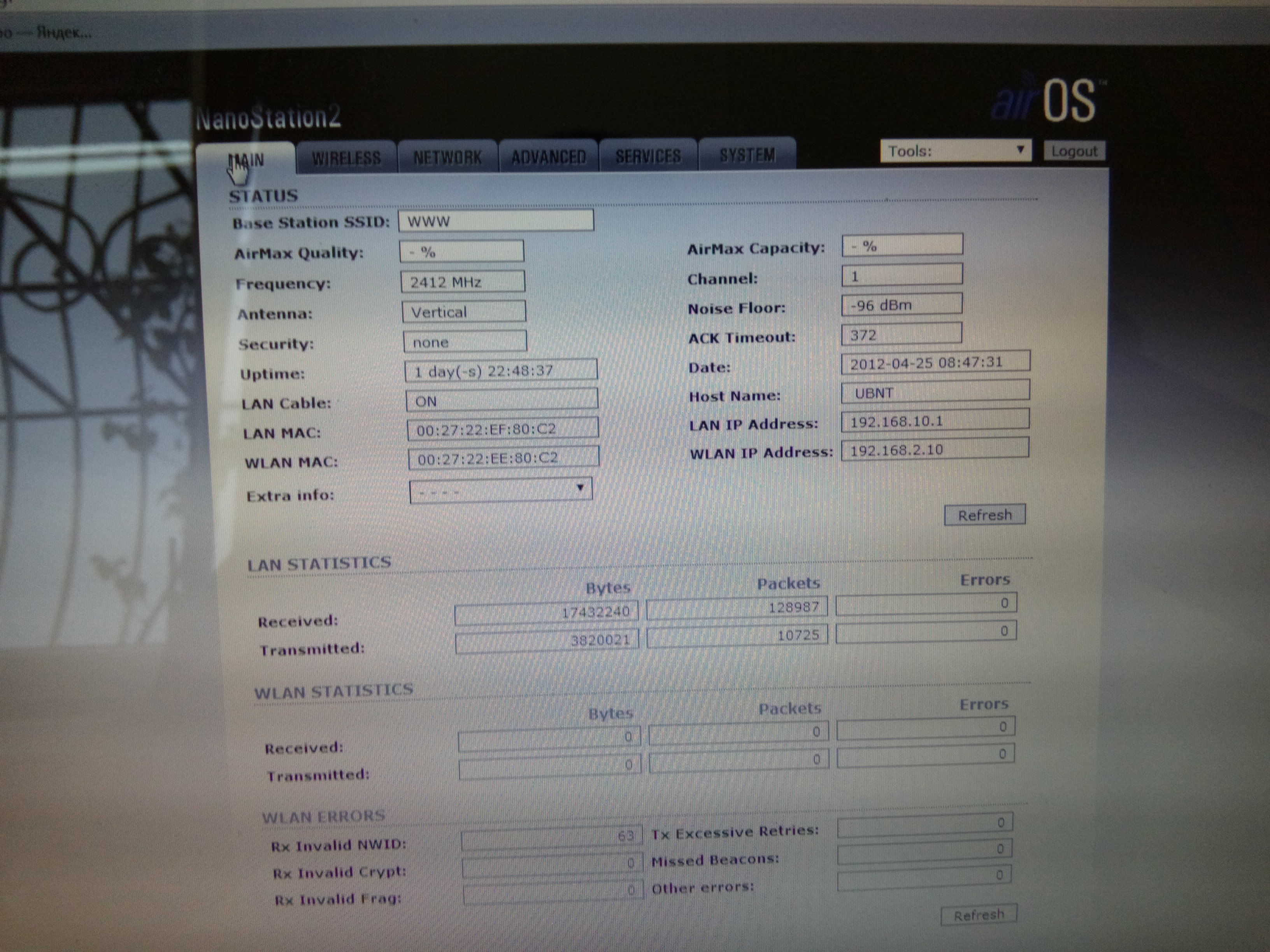This screenshot has height=952, width=1270.
Task: Click LAN received packets 128987
Action: coord(737,608)
